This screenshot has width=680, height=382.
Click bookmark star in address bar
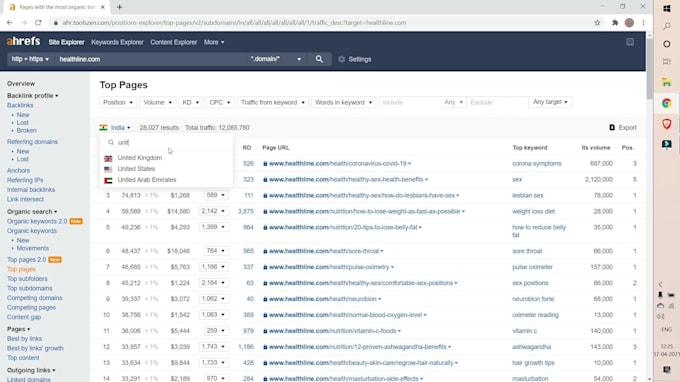pyautogui.click(x=597, y=23)
